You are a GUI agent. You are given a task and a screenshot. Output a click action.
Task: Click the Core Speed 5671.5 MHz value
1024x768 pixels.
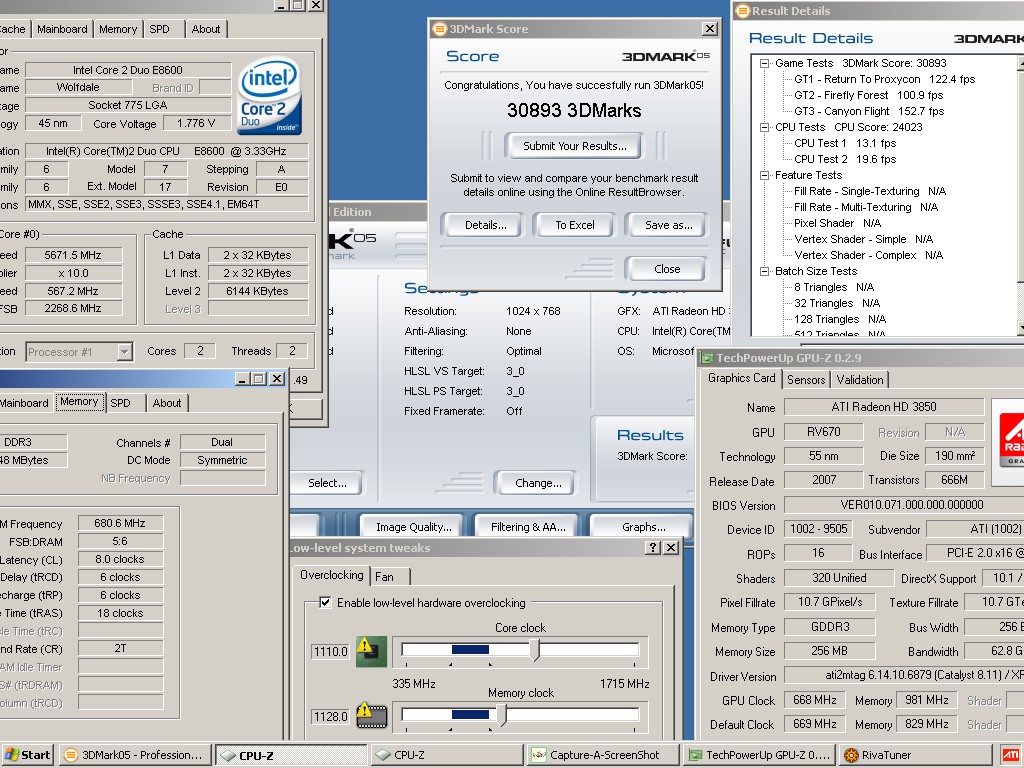[x=73, y=255]
